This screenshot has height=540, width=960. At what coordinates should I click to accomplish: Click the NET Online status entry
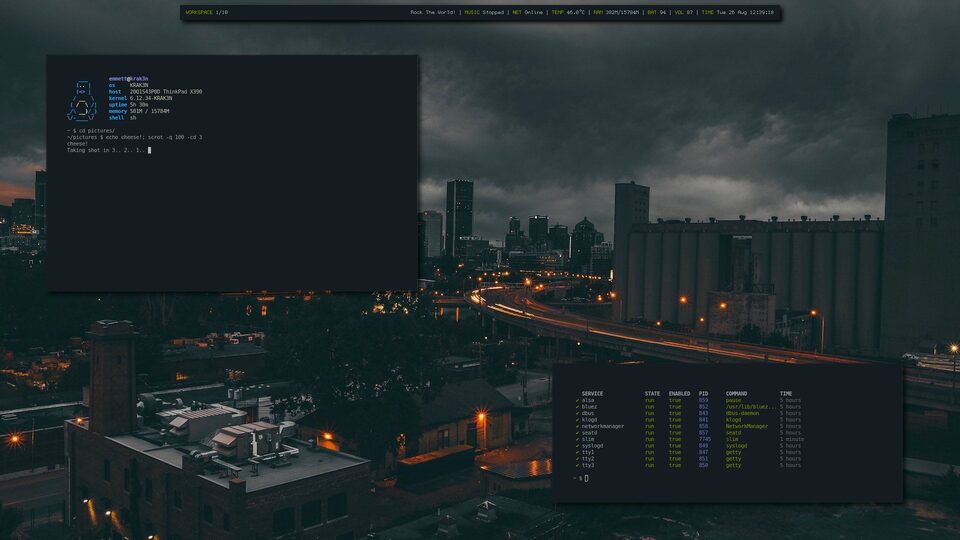point(528,12)
